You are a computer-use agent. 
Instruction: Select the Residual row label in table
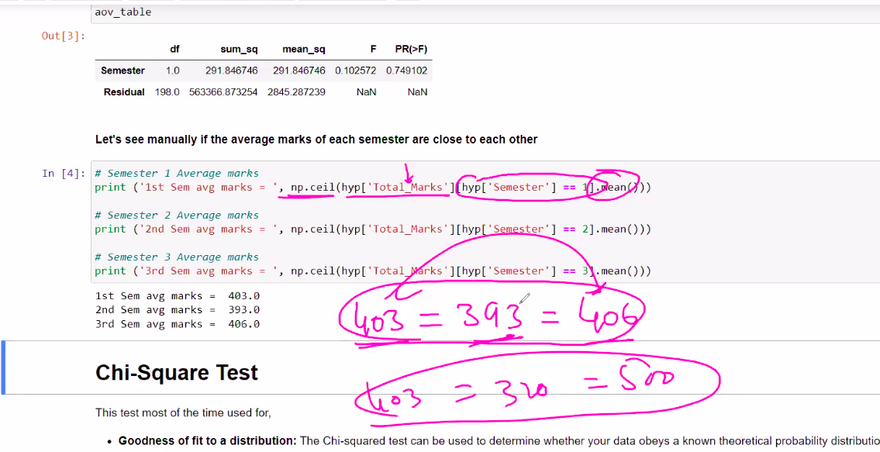click(123, 92)
